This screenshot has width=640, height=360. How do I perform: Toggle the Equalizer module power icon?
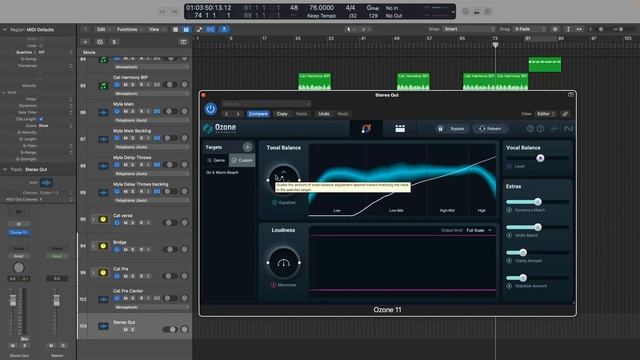click(274, 202)
